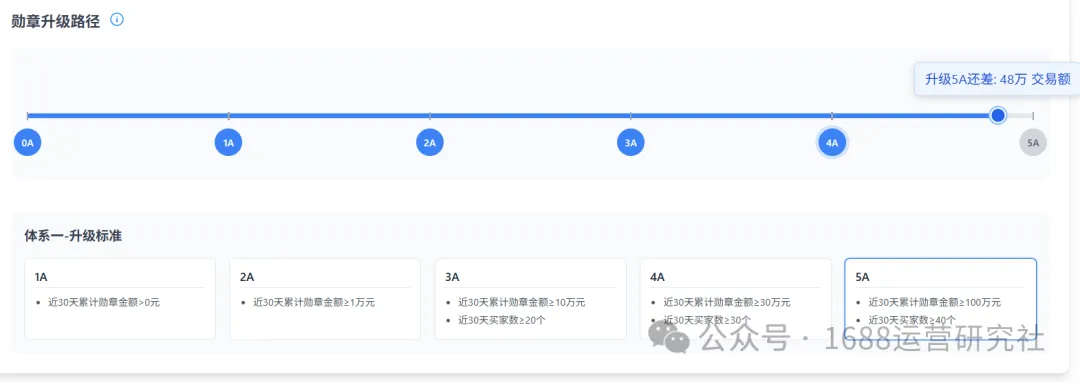Open the 2A upgrade standard card
The width and height of the screenshot is (1080, 382).
(325, 299)
